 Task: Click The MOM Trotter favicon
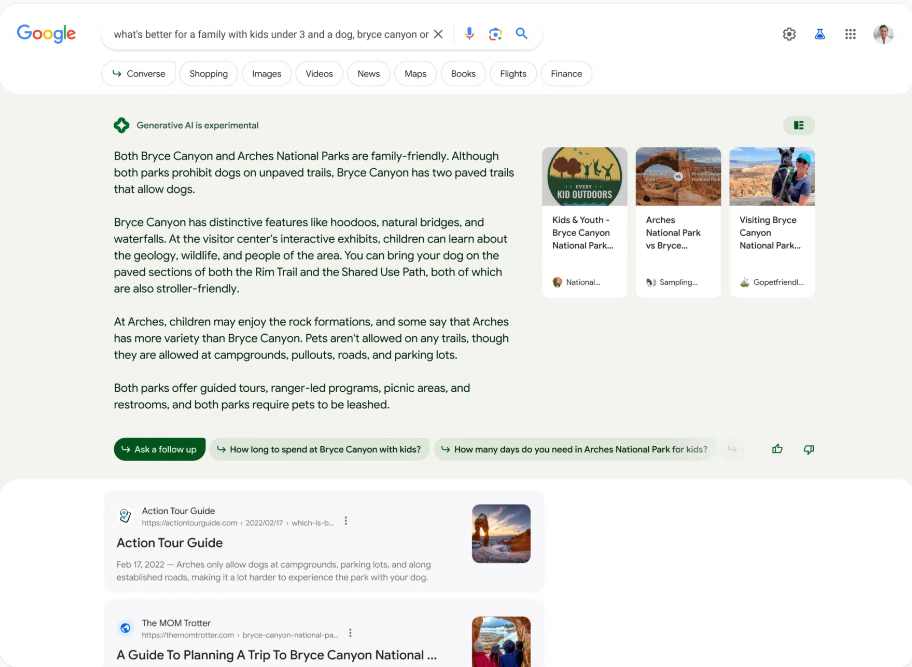pyautogui.click(x=125, y=627)
